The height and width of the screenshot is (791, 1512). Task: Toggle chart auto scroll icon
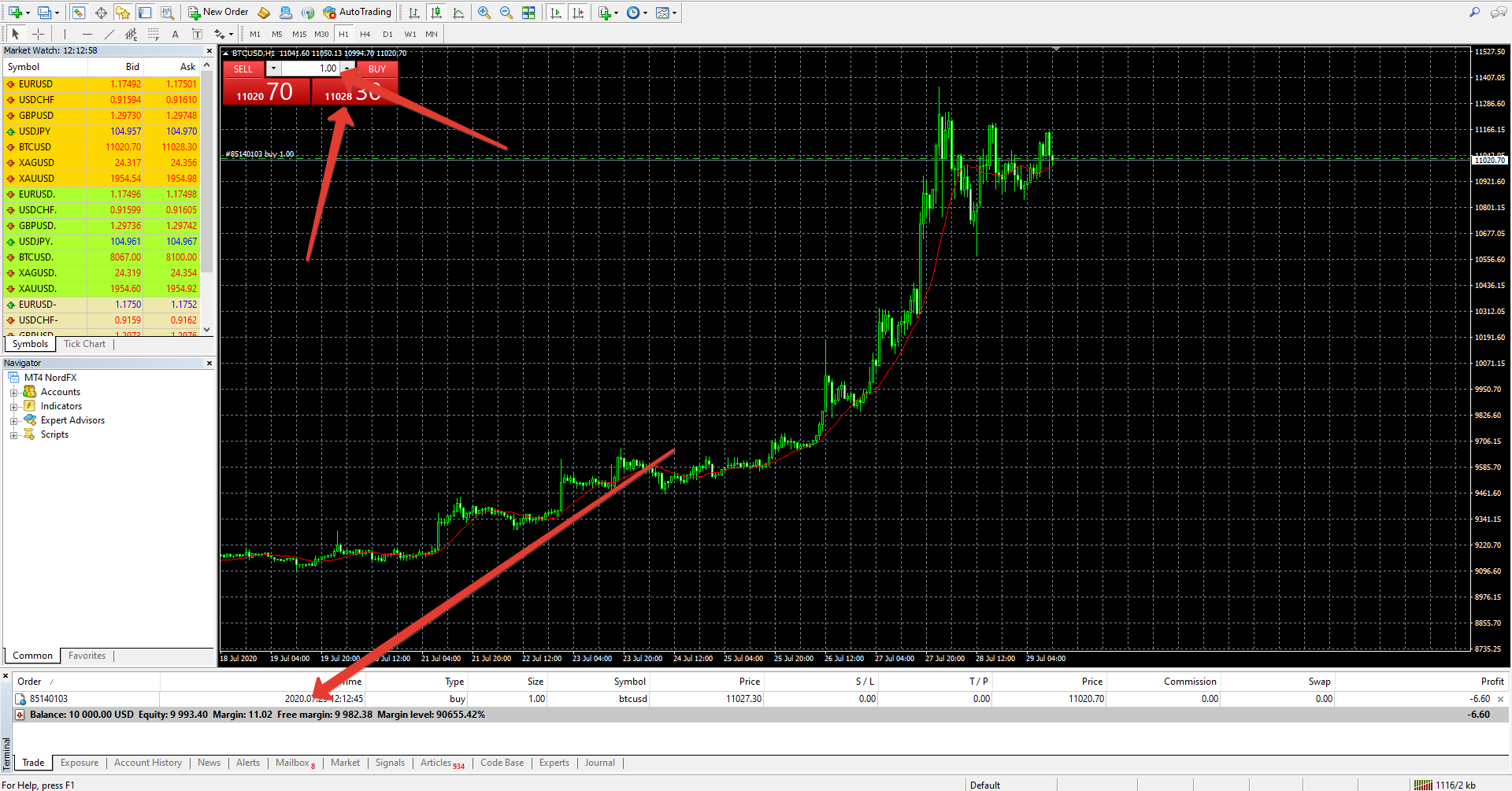point(556,13)
